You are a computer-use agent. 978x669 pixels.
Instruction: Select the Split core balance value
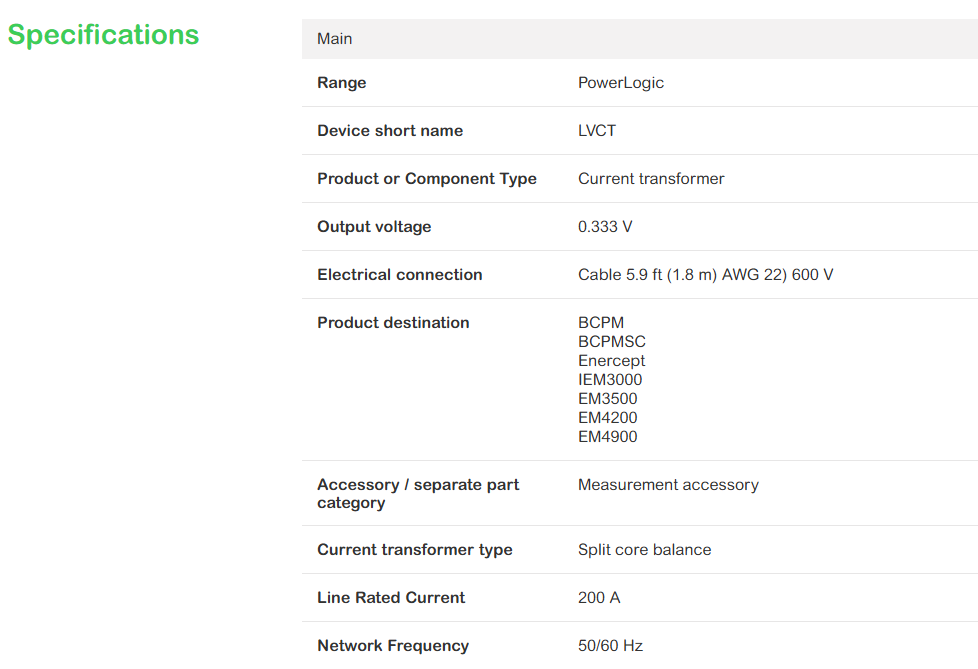[x=644, y=550]
